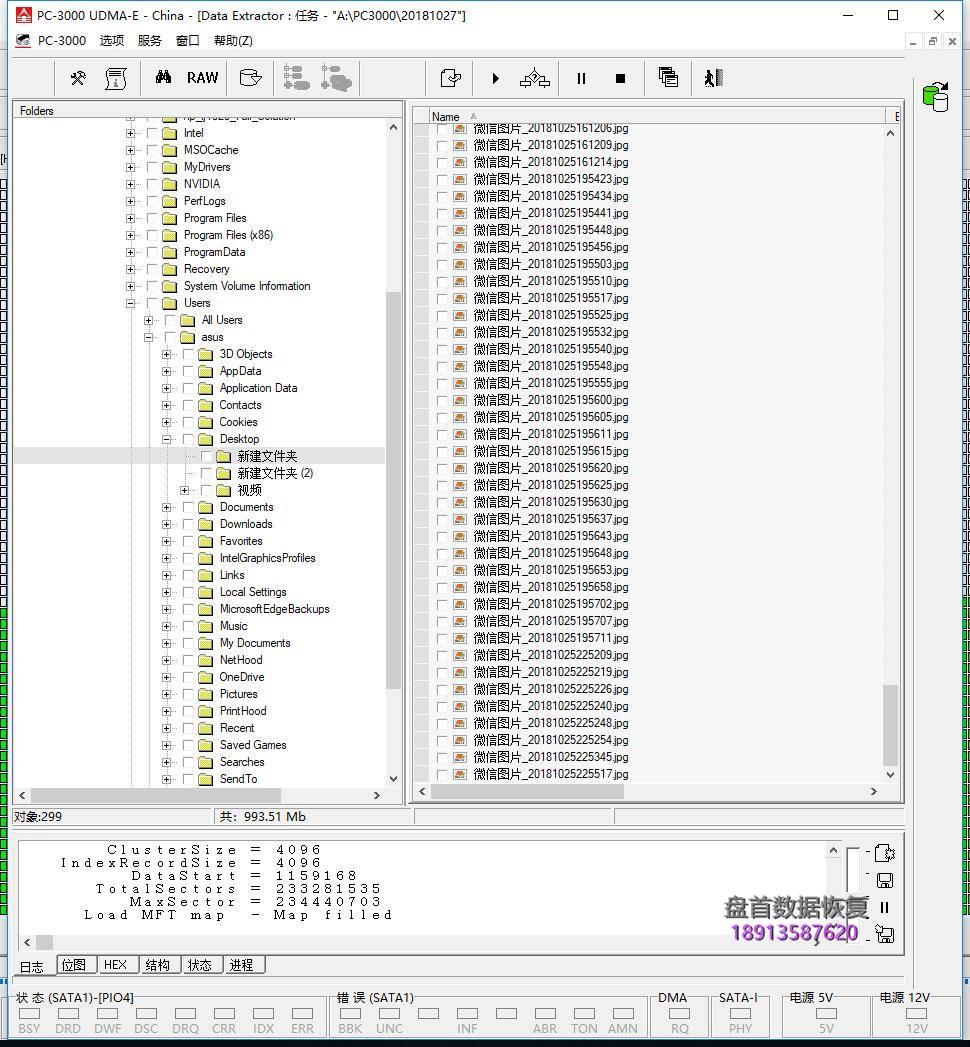Switch to the HEX tab
Viewport: 970px width, 1047px height.
(x=115, y=965)
